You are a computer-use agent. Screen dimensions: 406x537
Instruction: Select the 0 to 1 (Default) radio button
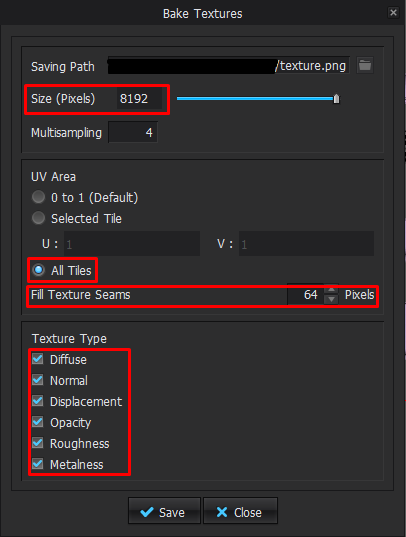38,197
